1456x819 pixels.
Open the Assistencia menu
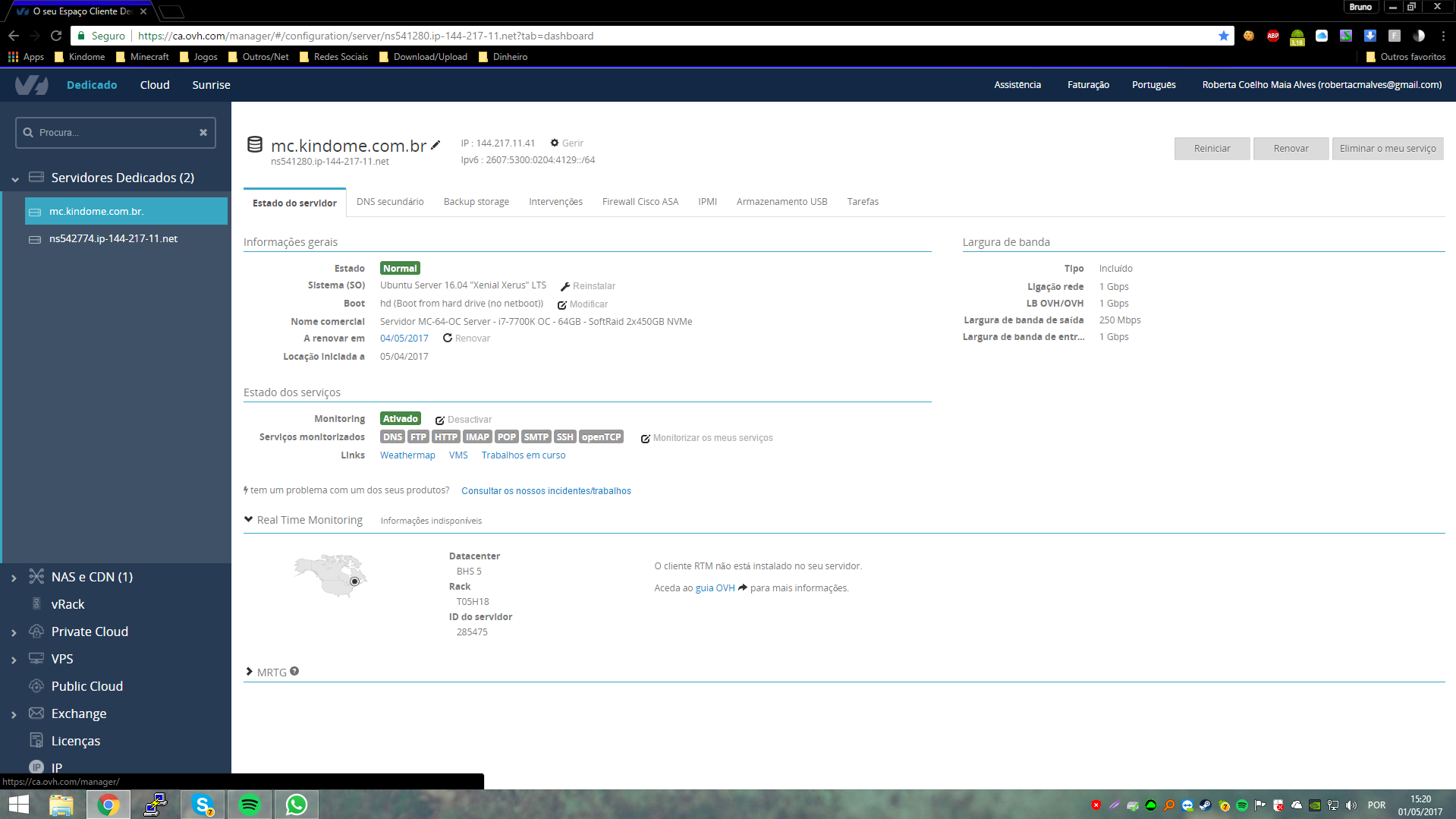click(1017, 85)
